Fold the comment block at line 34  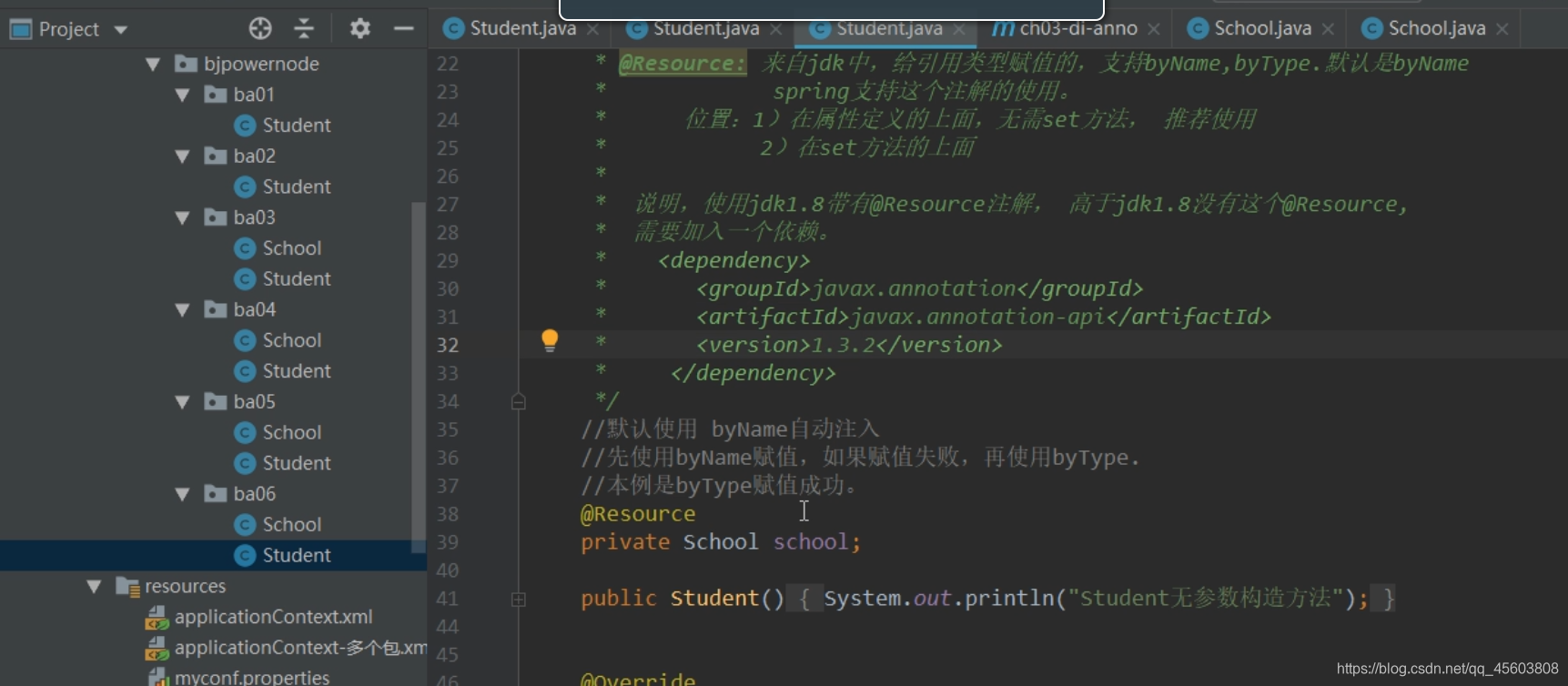click(x=519, y=401)
